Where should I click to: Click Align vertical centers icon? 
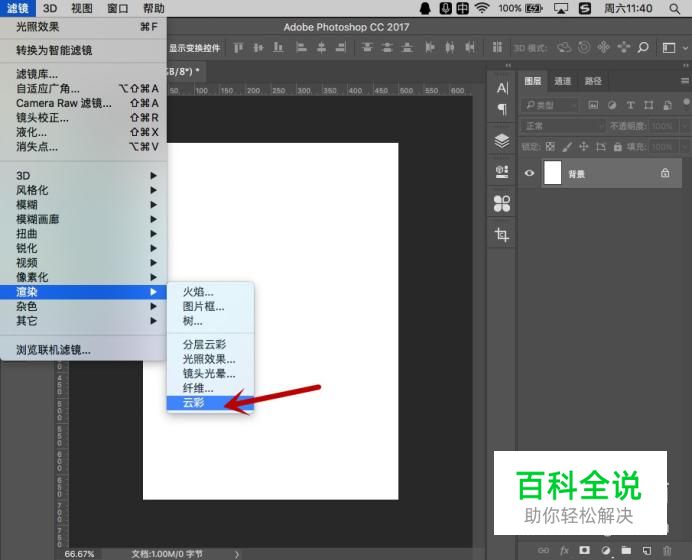(x=258, y=47)
